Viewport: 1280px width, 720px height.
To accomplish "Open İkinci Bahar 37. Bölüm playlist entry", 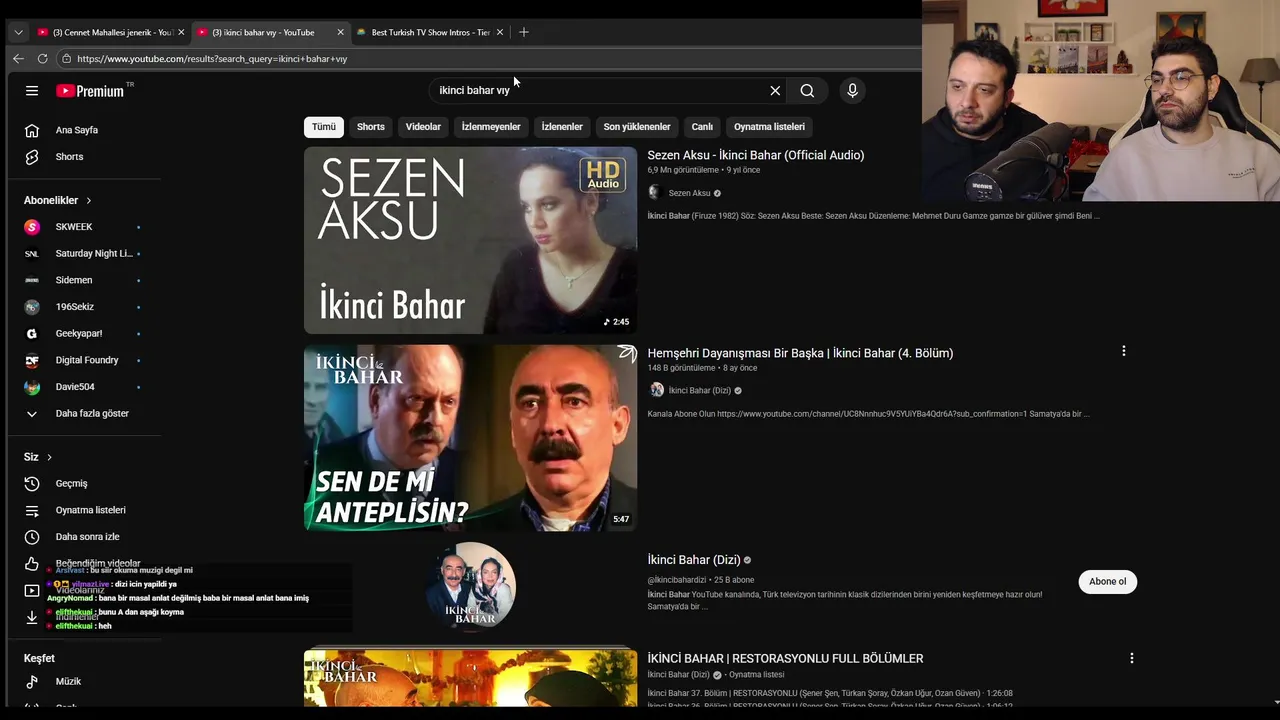I will pos(830,693).
